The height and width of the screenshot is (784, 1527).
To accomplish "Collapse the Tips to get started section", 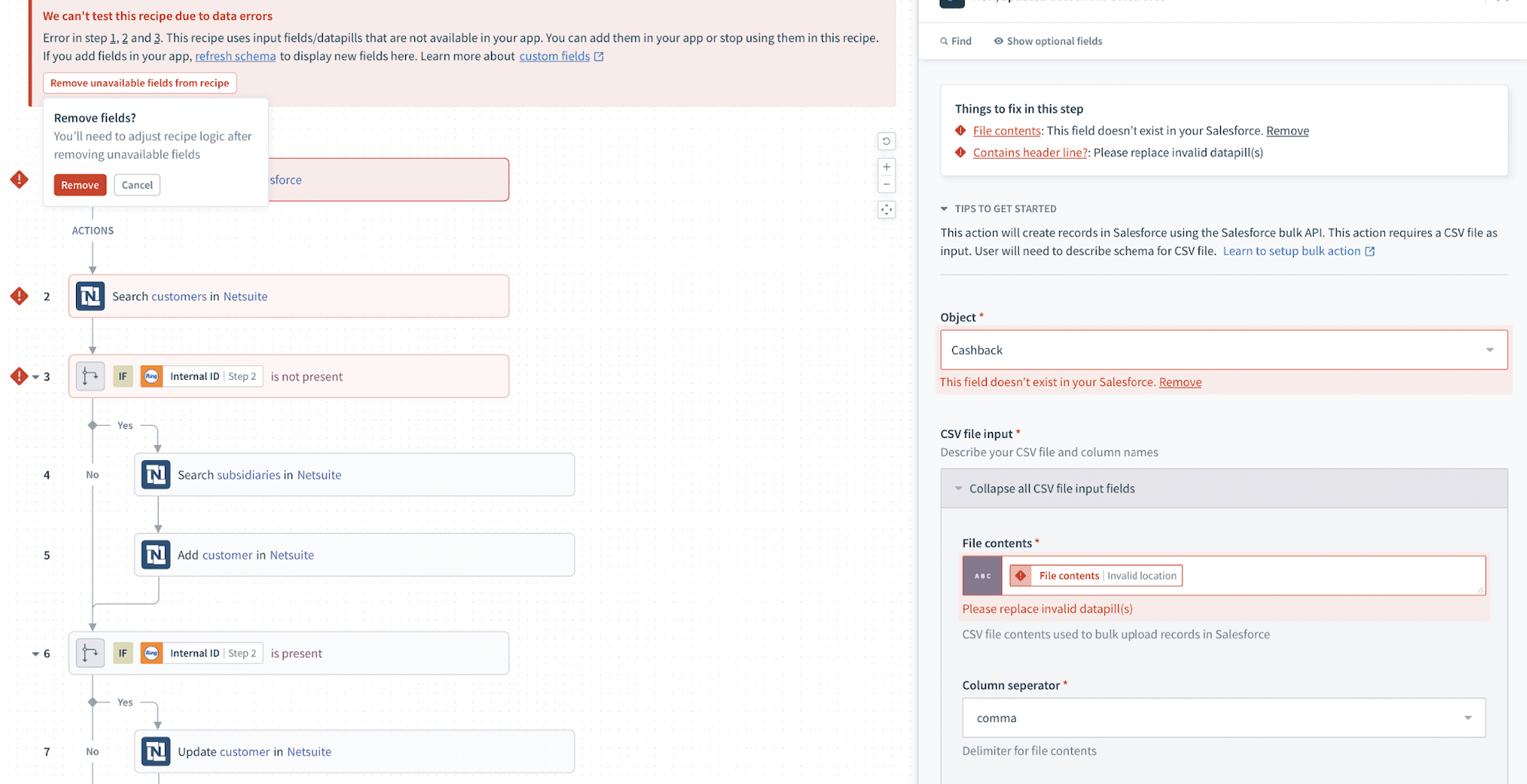I will [945, 209].
